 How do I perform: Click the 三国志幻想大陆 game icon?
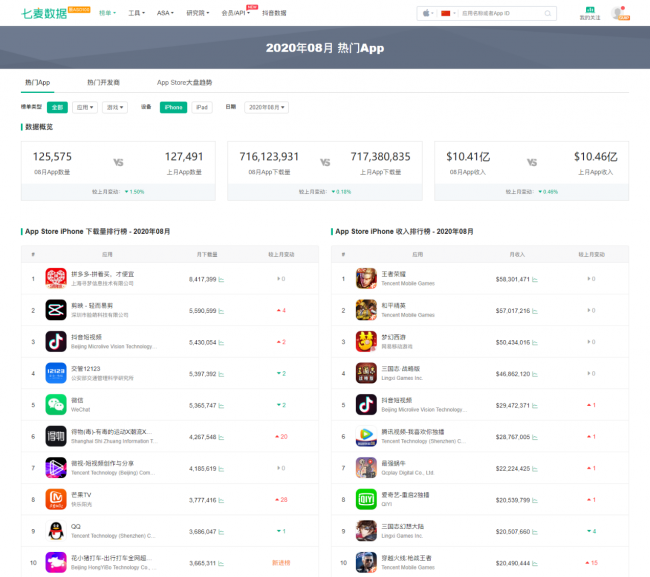coord(366,531)
